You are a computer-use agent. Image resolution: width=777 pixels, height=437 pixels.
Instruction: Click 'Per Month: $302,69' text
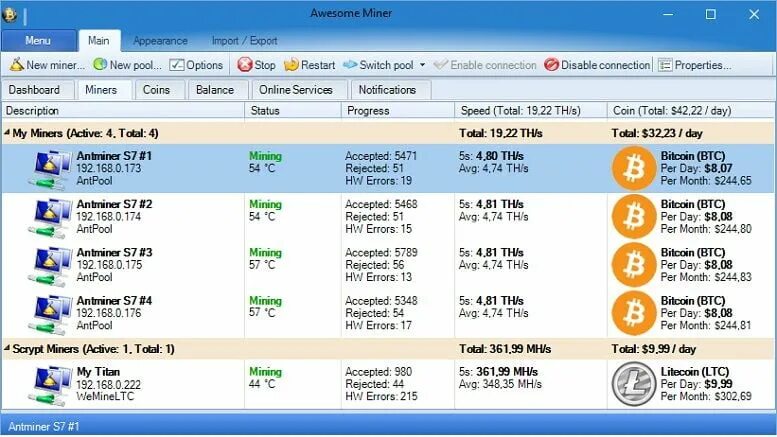[706, 396]
